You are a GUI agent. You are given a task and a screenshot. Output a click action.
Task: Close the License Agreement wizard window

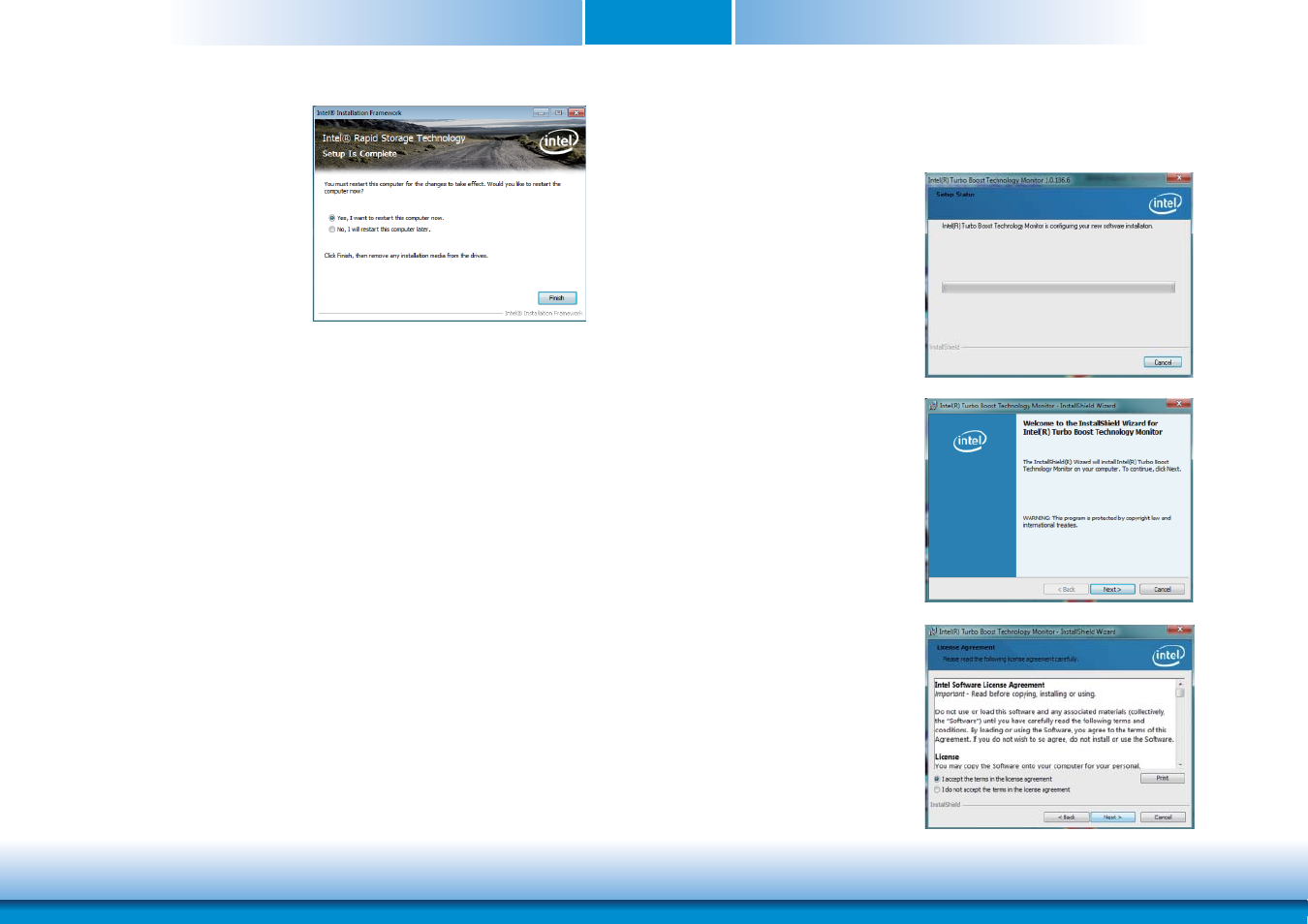click(1178, 630)
